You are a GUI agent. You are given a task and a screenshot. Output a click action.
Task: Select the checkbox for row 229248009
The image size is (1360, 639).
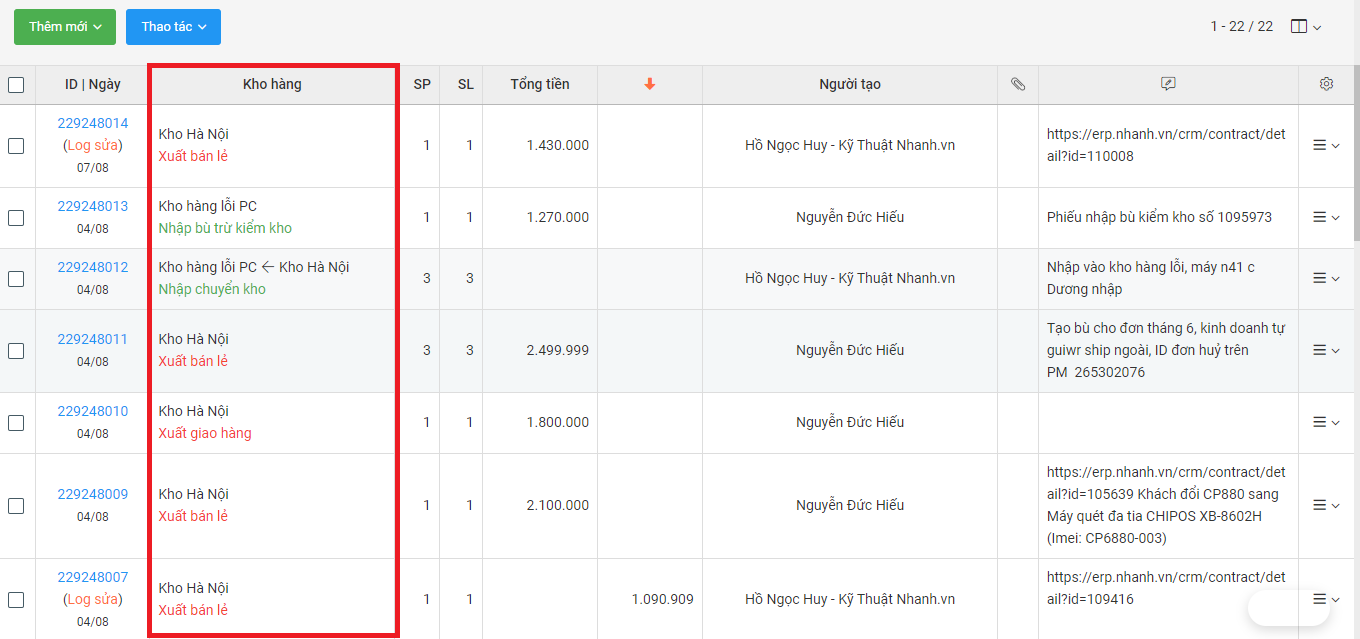(x=16, y=506)
